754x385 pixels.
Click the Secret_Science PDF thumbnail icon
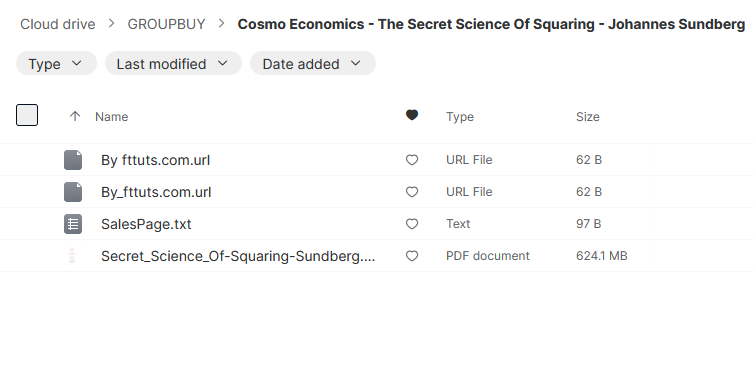73,256
